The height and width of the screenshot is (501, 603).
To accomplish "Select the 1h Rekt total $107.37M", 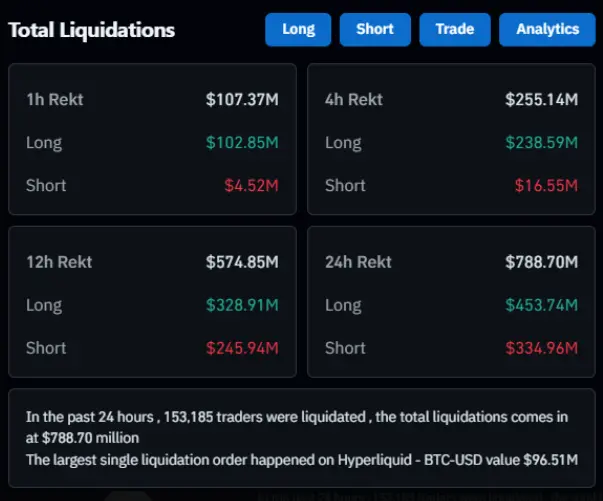I will 242,100.
